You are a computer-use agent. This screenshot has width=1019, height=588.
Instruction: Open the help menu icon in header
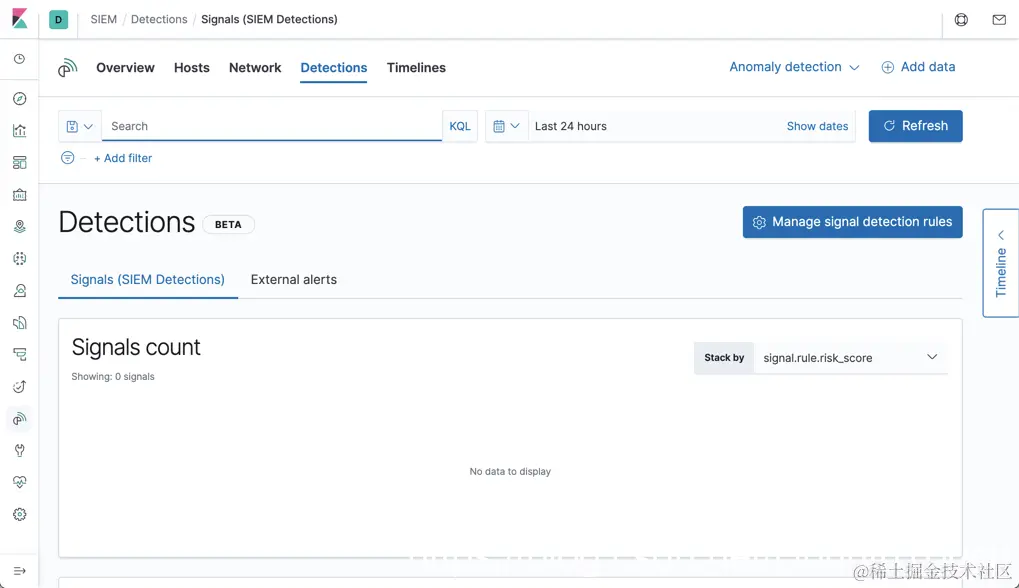coord(961,19)
